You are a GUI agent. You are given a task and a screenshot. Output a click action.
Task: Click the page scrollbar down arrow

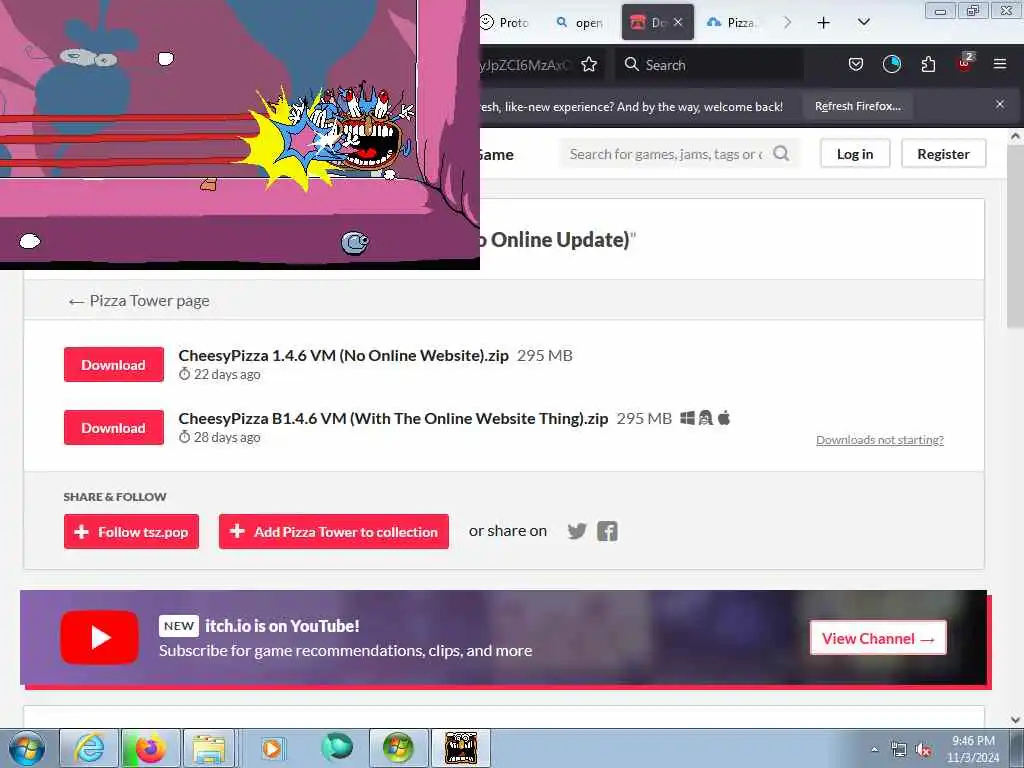1015,720
